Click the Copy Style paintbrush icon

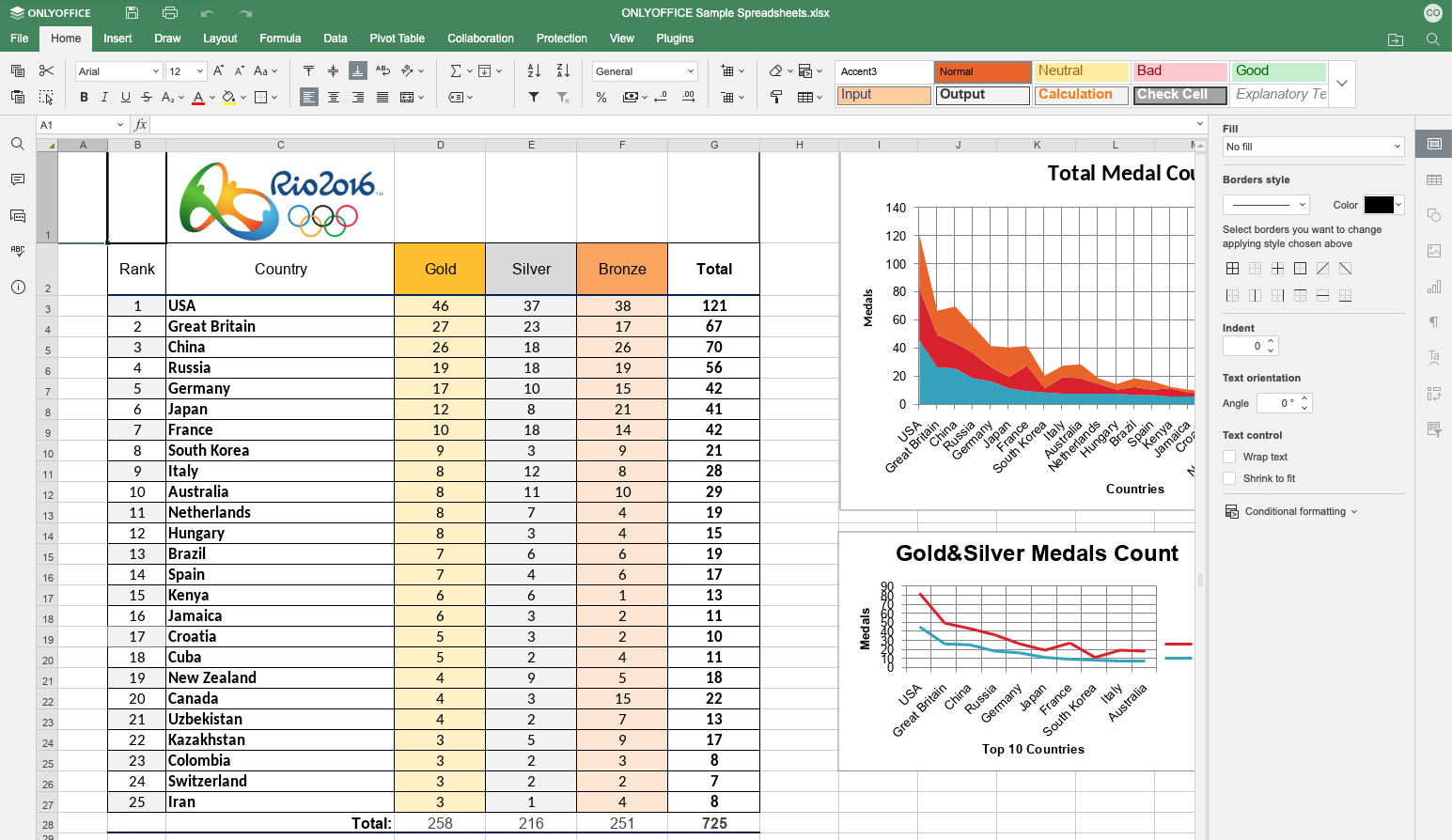(x=776, y=97)
